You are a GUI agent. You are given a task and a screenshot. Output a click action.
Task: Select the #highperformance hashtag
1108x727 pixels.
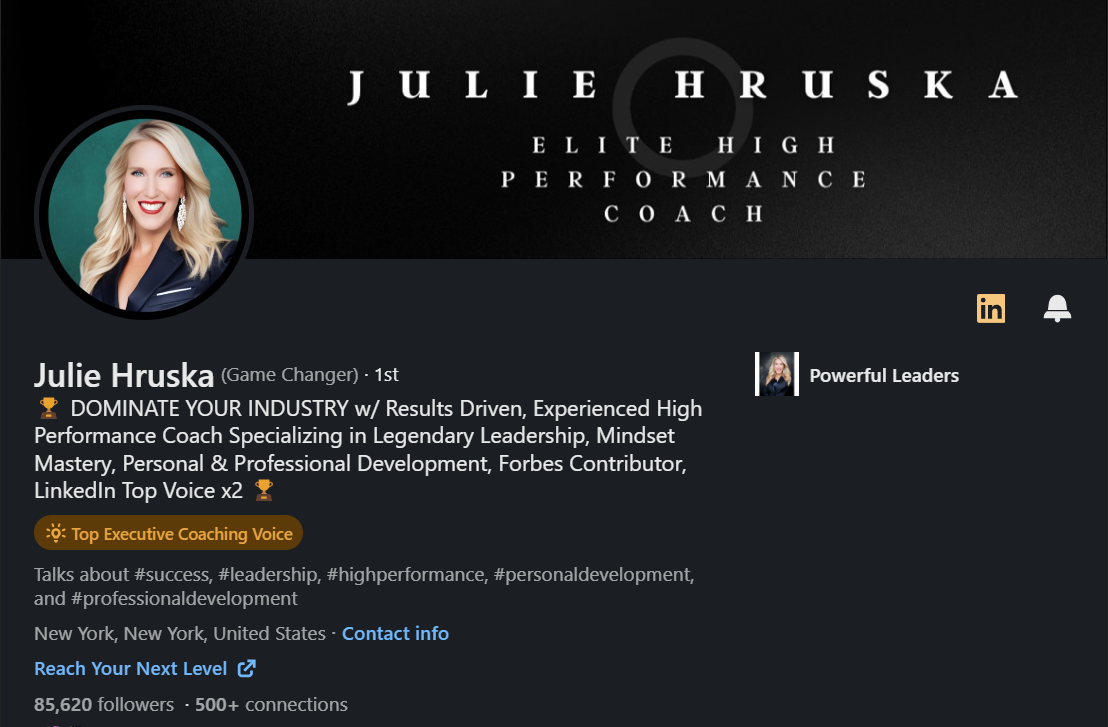point(406,574)
